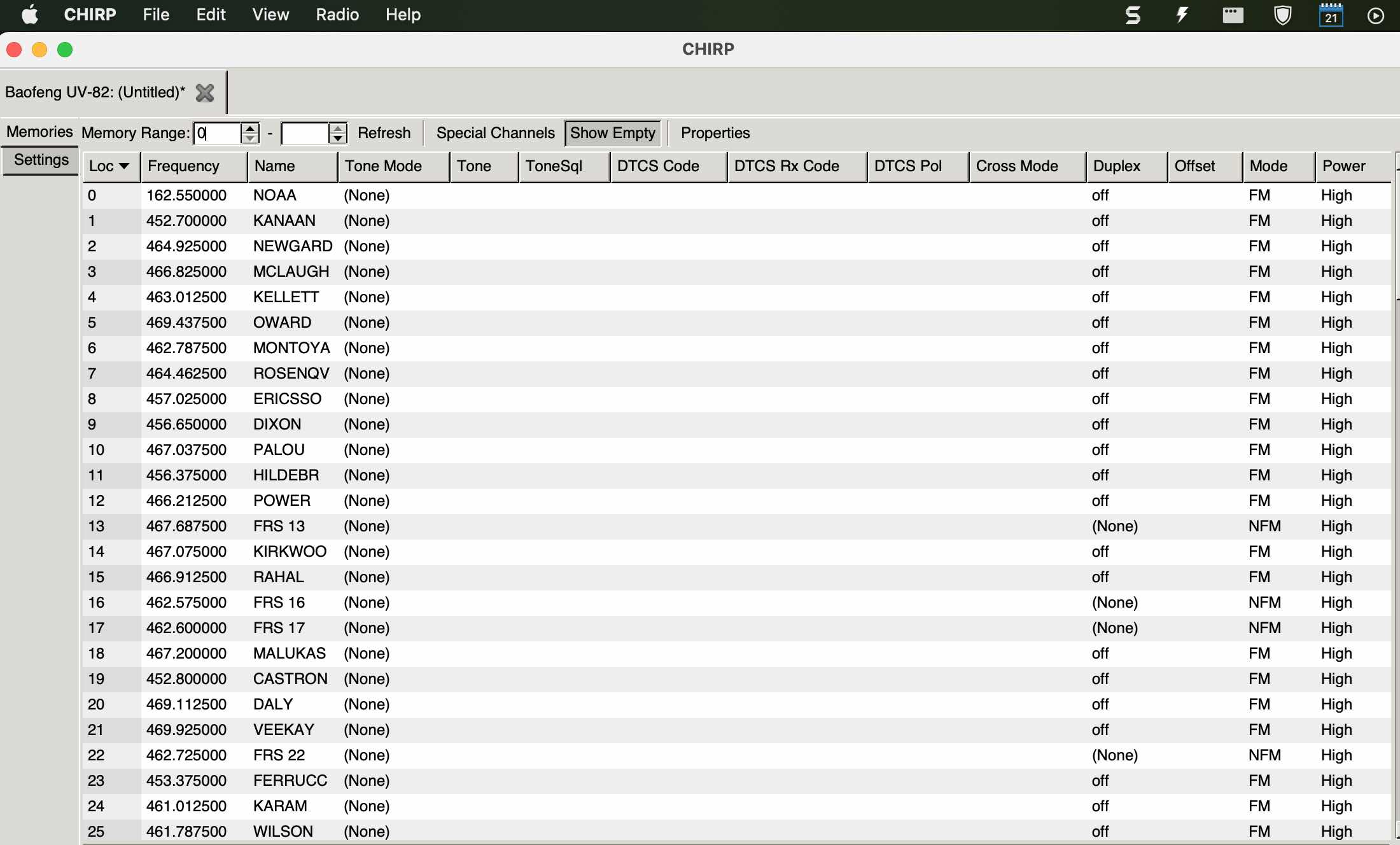1400x845 pixels.
Task: Open the Apple menu
Action: pyautogui.click(x=30, y=15)
